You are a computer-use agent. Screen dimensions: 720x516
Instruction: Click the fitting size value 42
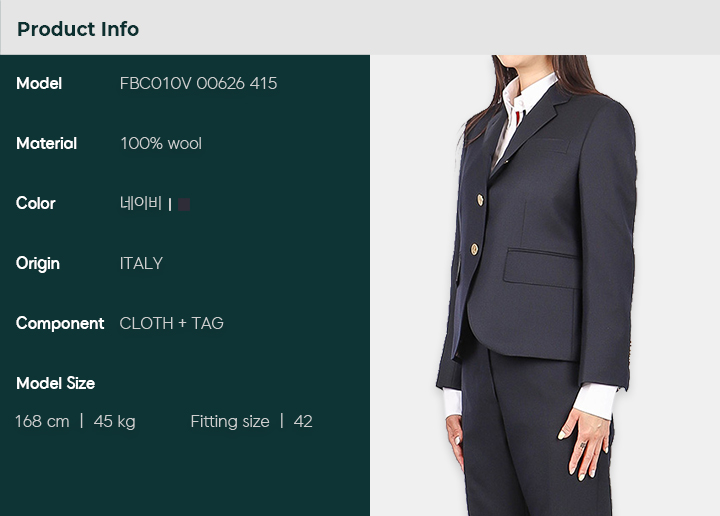click(x=303, y=421)
